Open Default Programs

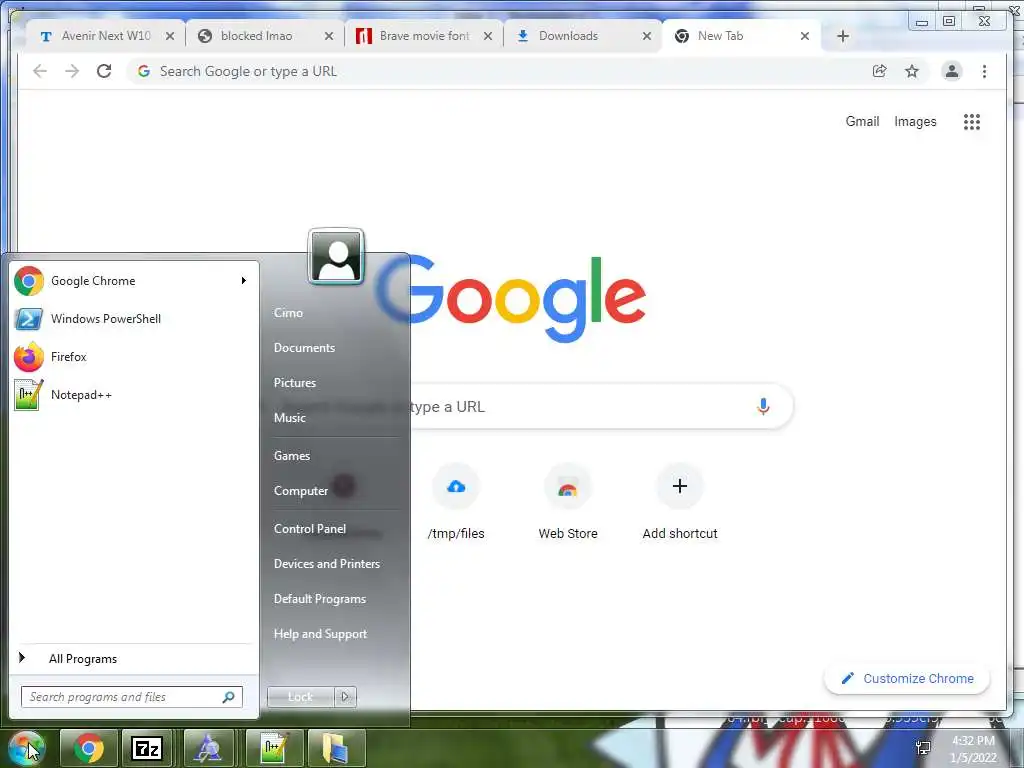tap(319, 599)
